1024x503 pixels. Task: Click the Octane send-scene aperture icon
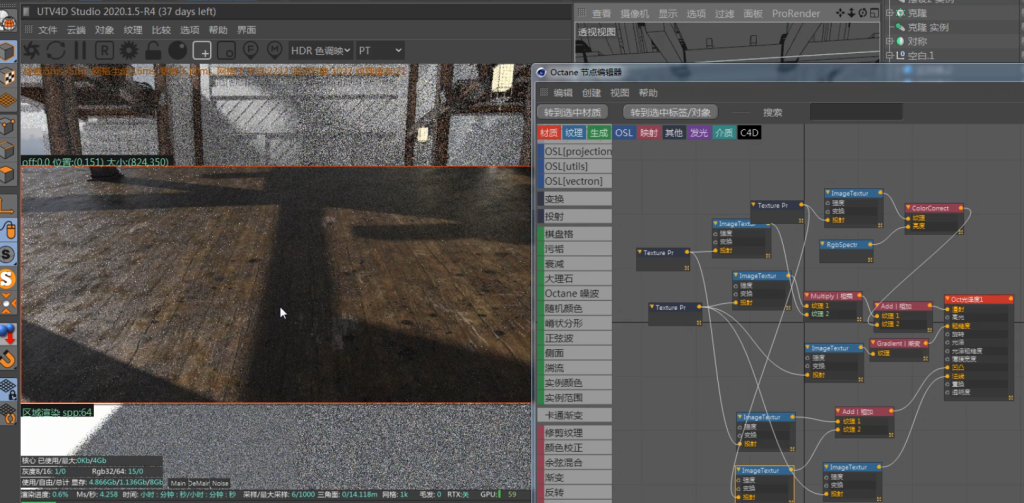click(x=31, y=50)
